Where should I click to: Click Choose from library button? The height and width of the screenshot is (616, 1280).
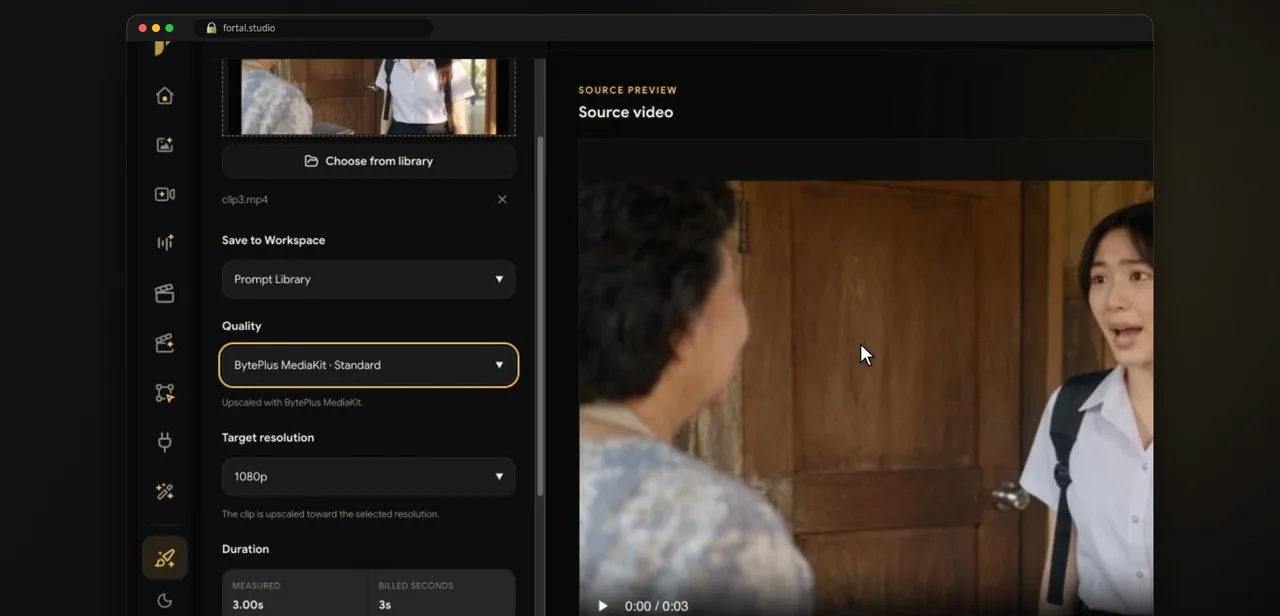pyautogui.click(x=368, y=161)
